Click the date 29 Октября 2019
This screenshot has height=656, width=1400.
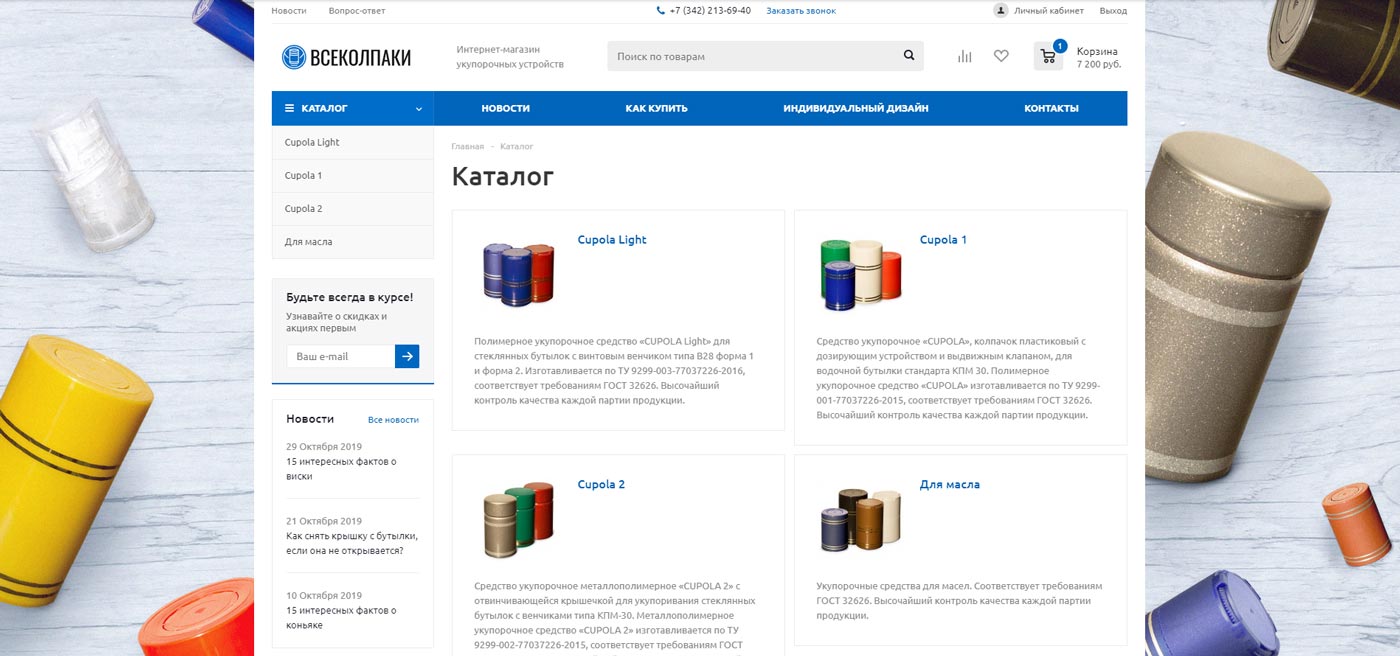click(x=324, y=447)
